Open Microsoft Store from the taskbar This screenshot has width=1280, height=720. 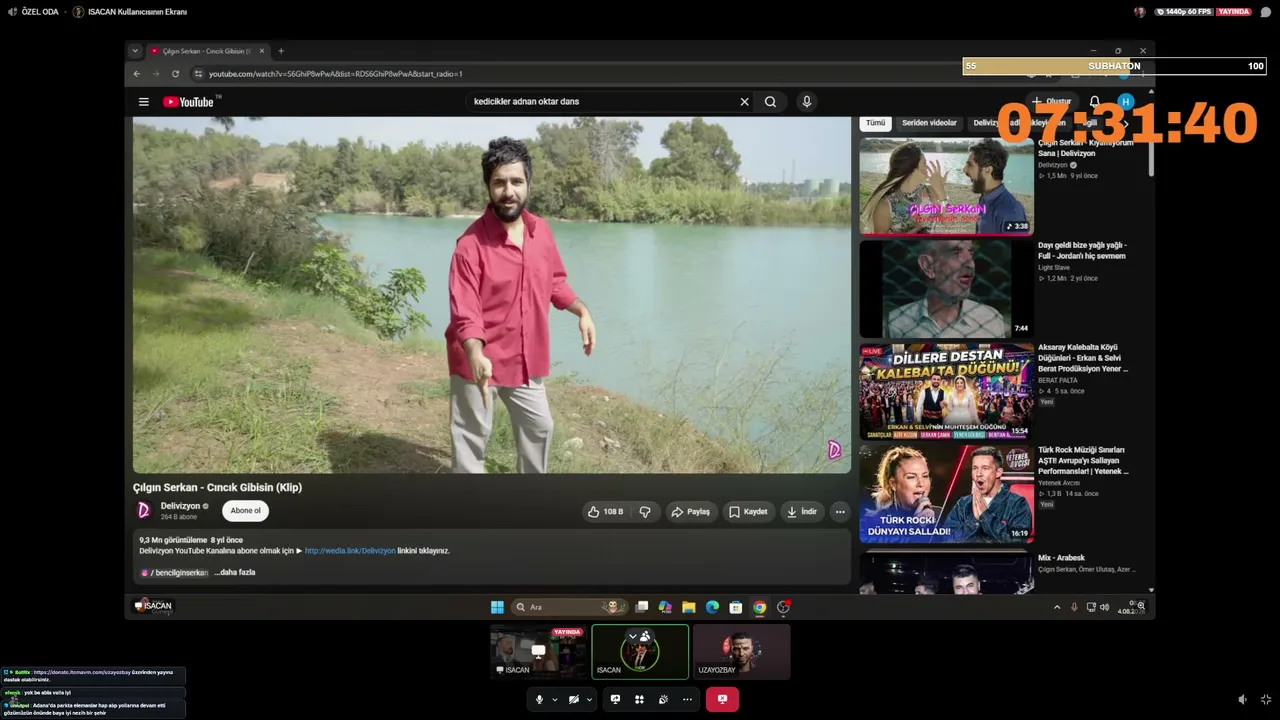pyautogui.click(x=736, y=607)
